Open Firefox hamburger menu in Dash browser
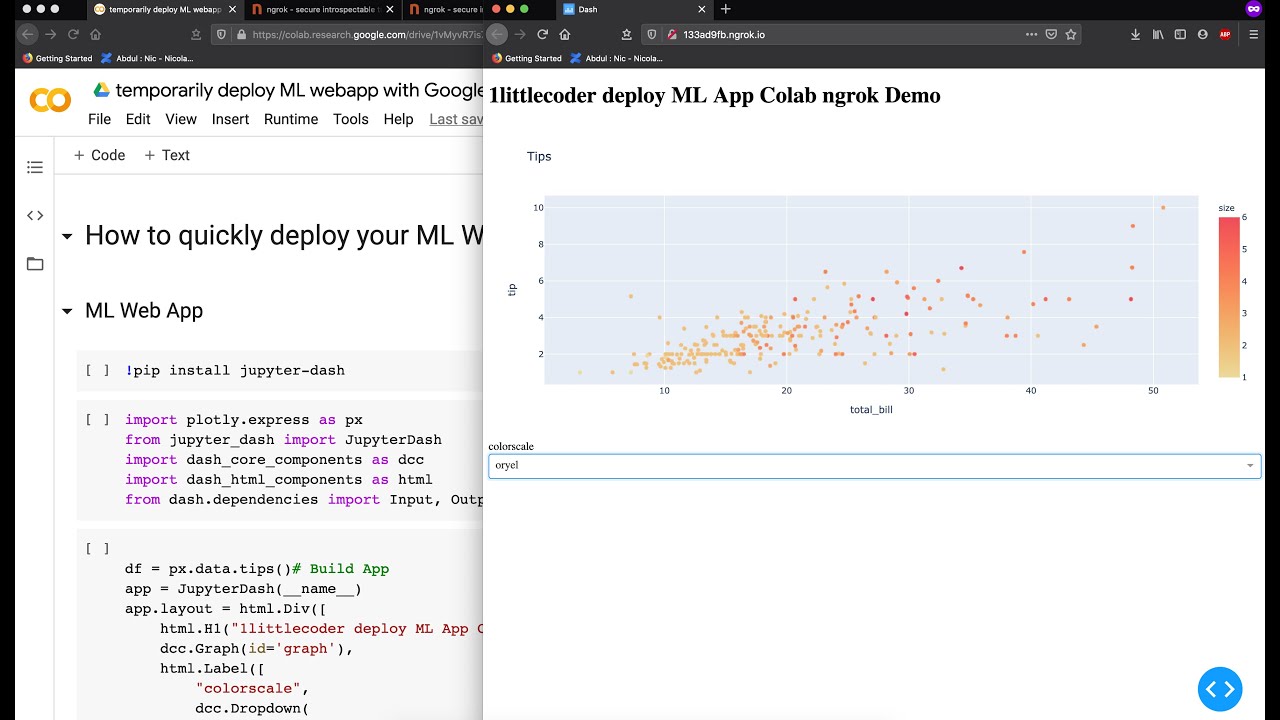 coord(1254,34)
